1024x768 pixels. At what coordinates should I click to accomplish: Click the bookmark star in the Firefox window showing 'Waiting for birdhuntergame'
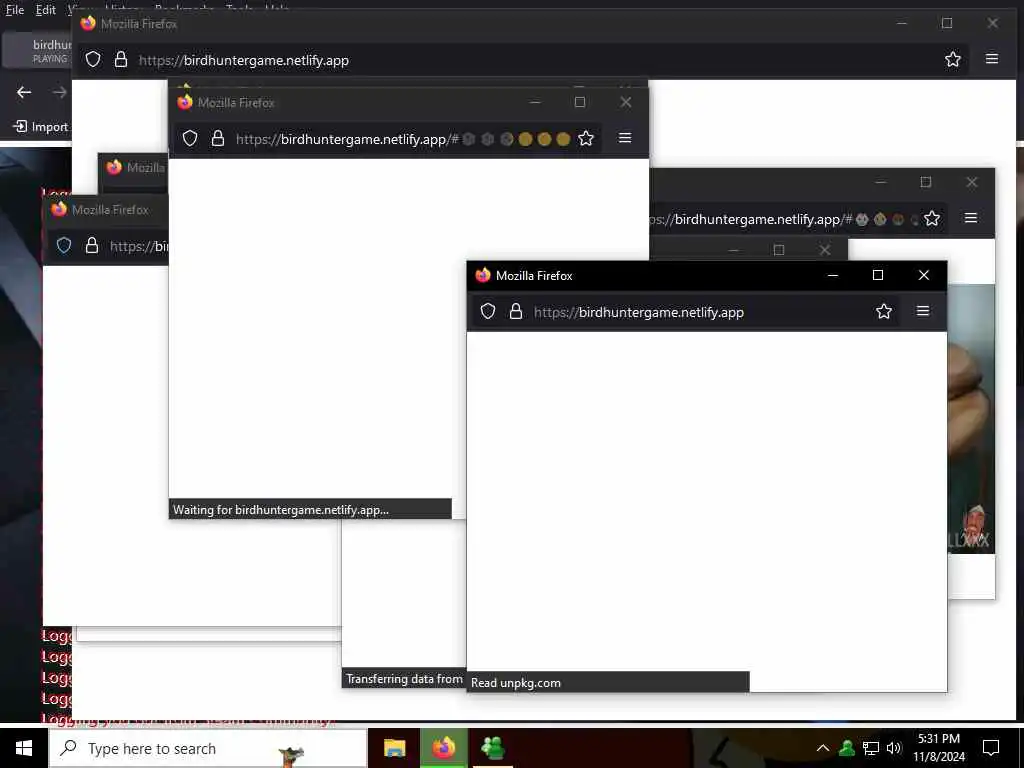586,138
